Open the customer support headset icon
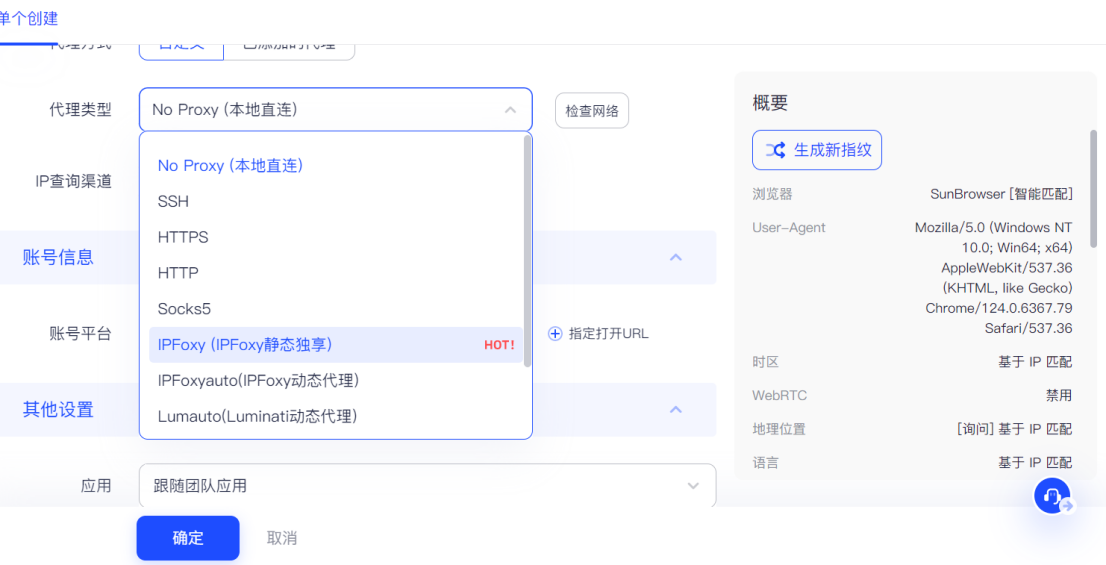This screenshot has width=1106, height=565. [1052, 496]
